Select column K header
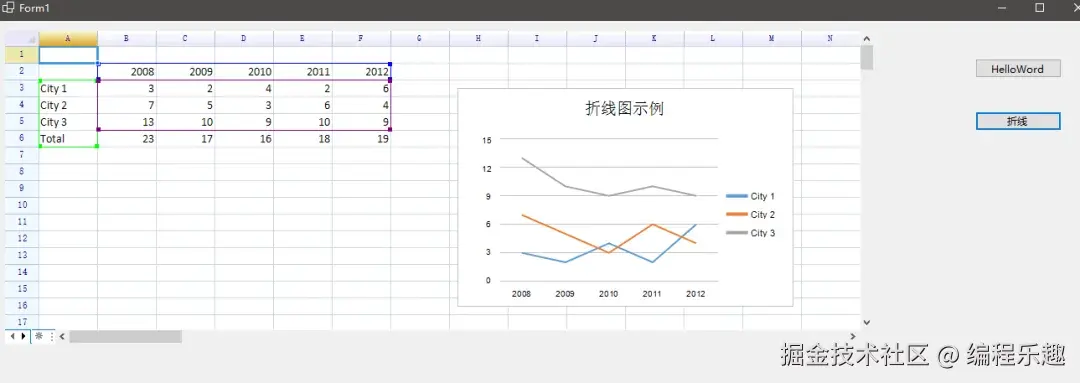Screen dimensions: 1080x383 click(x=654, y=39)
